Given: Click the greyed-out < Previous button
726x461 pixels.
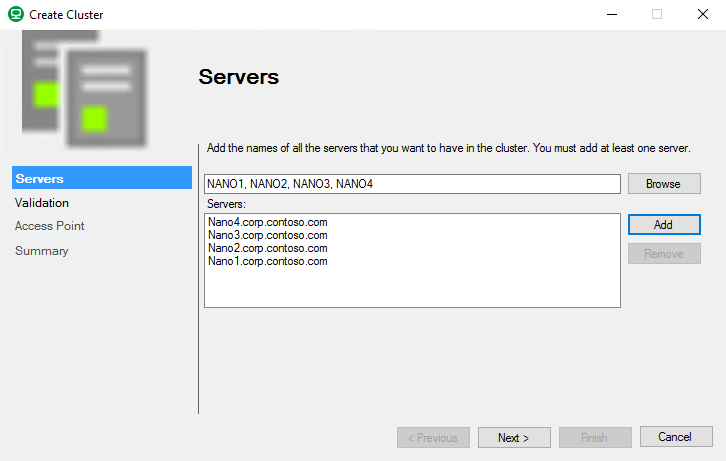Looking at the screenshot, I should tap(433, 437).
